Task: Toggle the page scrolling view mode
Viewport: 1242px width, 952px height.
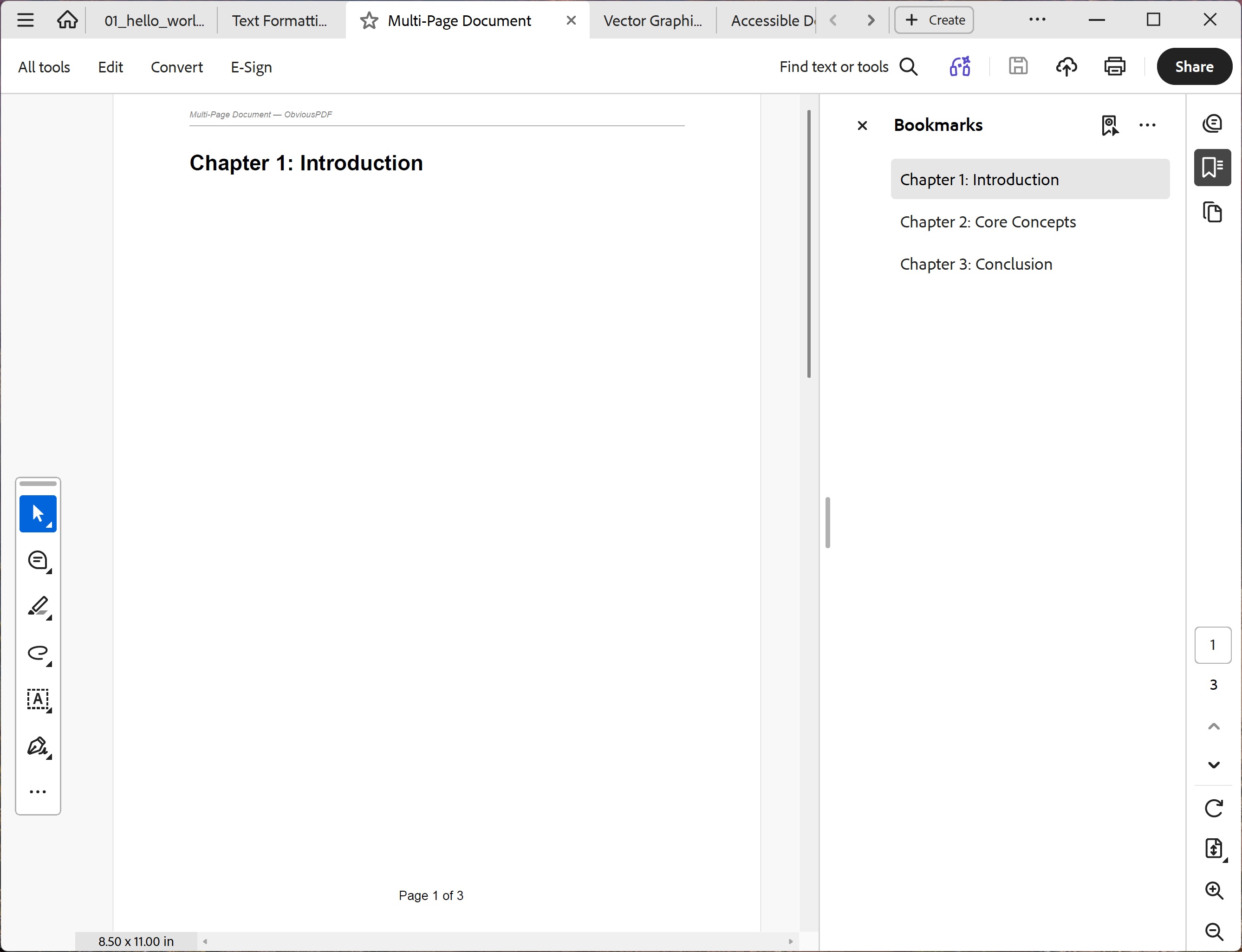Action: pyautogui.click(x=1214, y=849)
